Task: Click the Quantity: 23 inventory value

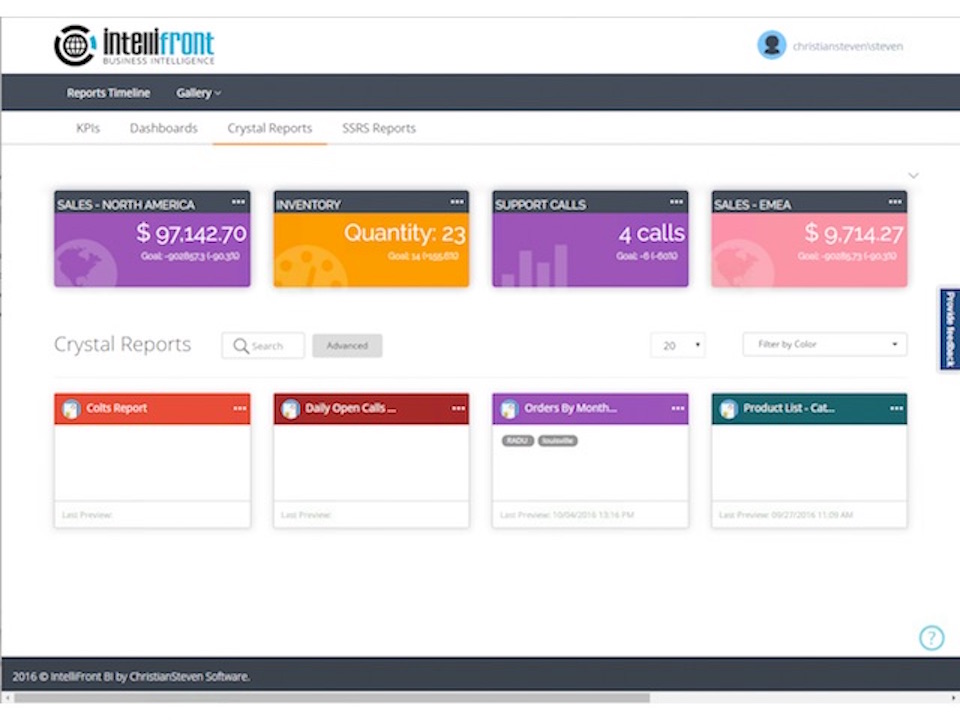Action: tap(405, 233)
